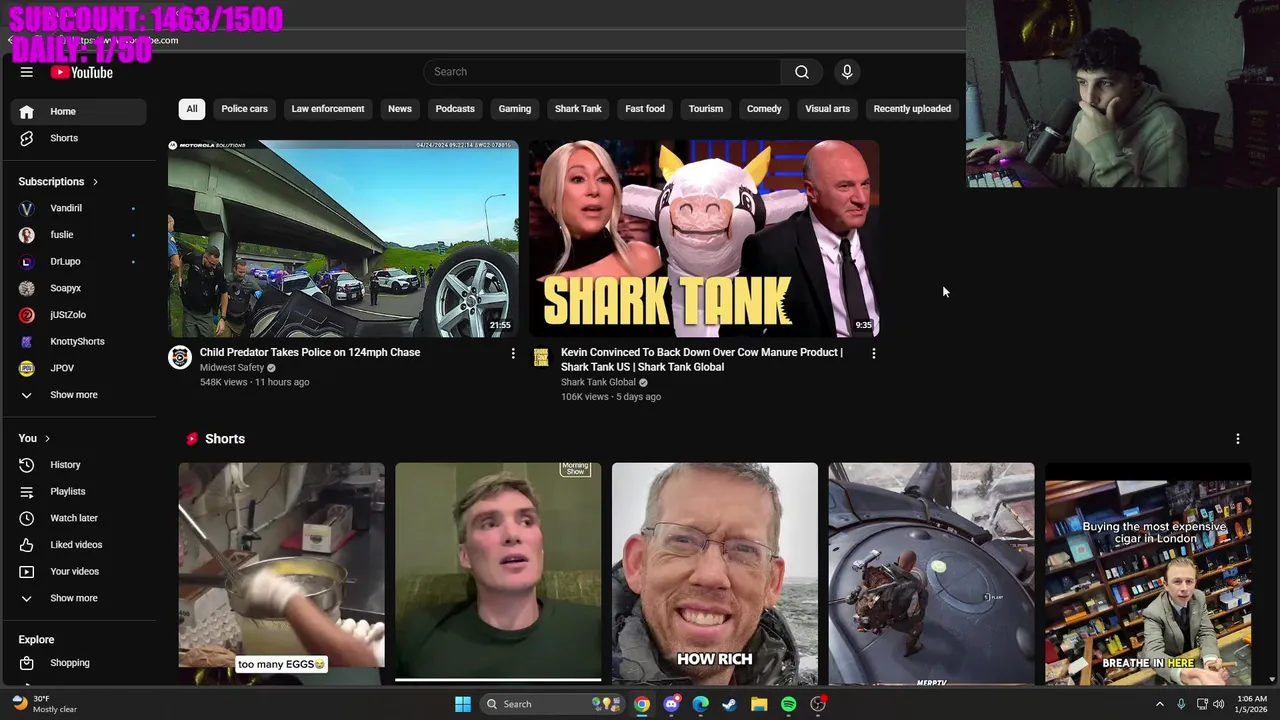This screenshot has width=1280, height=720.
Task: Select the Comedy filter chip
Action: tap(764, 109)
